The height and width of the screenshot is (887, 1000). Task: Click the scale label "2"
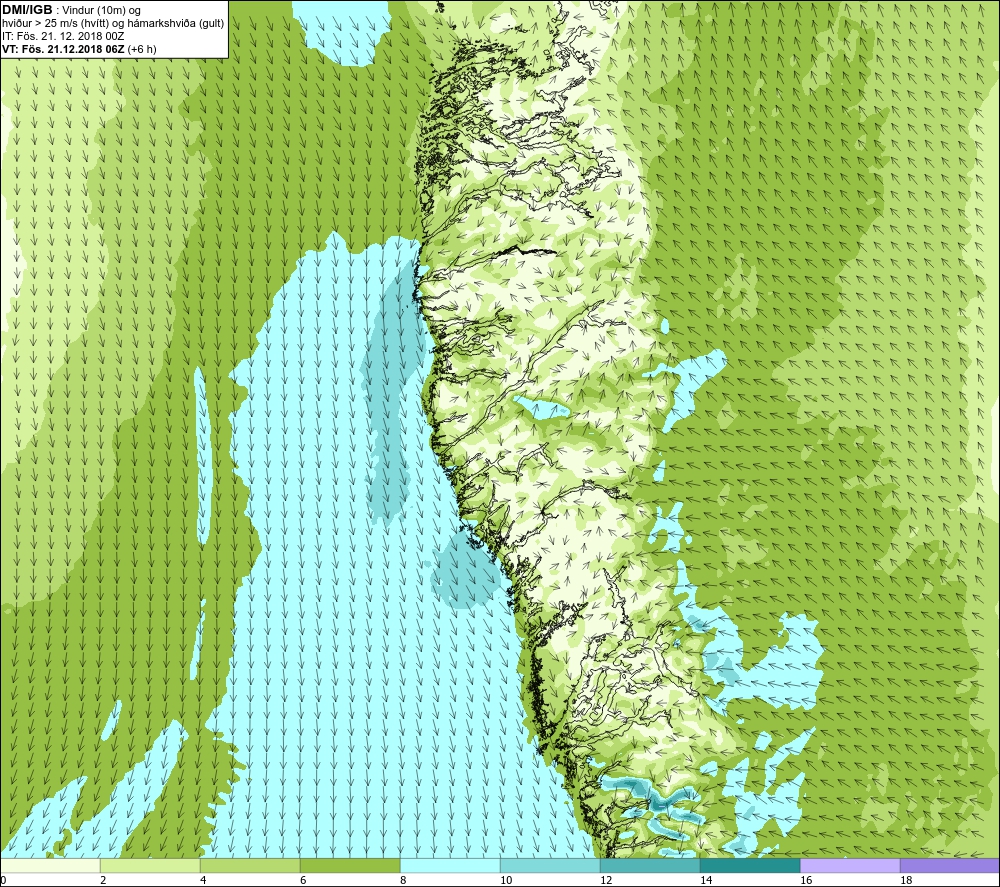[103, 881]
